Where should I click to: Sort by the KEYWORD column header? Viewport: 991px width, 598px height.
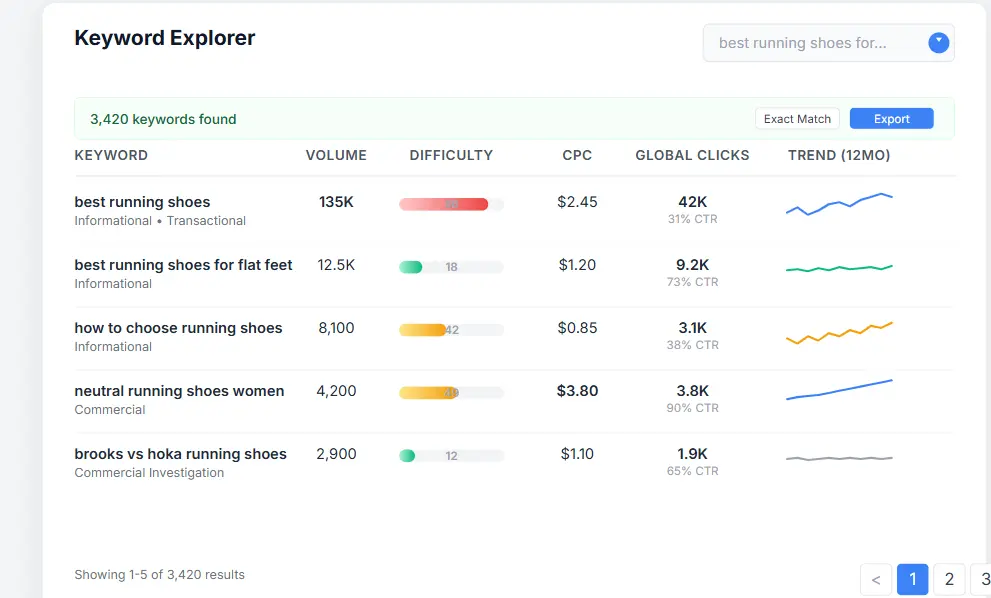(111, 156)
